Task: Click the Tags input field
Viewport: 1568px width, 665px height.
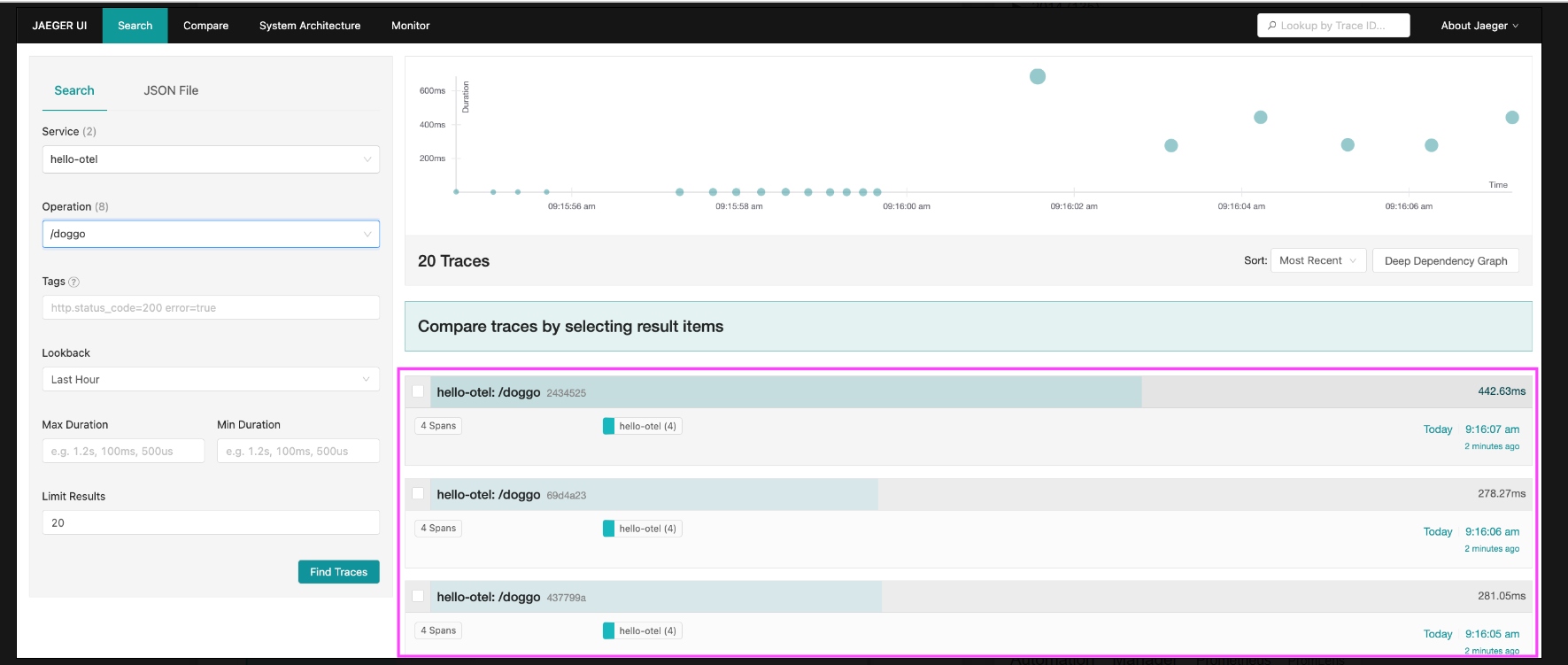Action: point(211,307)
